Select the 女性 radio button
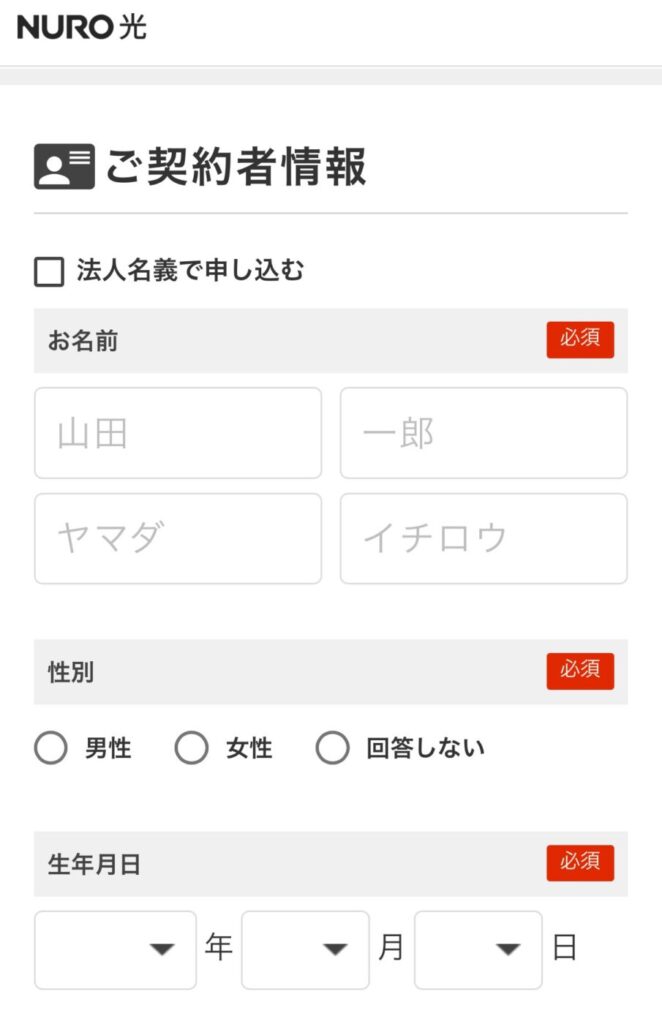 point(191,748)
